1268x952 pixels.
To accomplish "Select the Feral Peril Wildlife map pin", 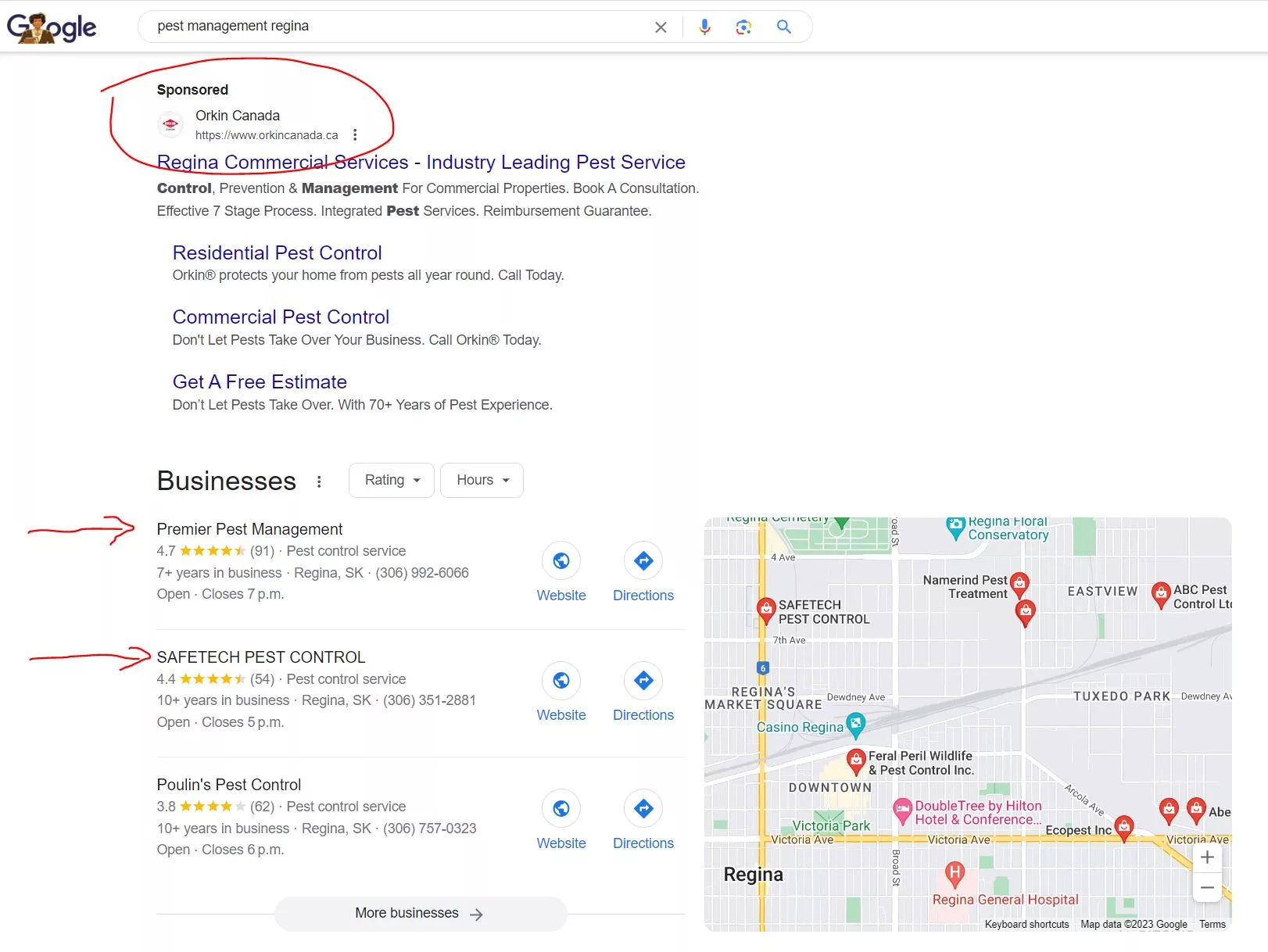I will 856,761.
